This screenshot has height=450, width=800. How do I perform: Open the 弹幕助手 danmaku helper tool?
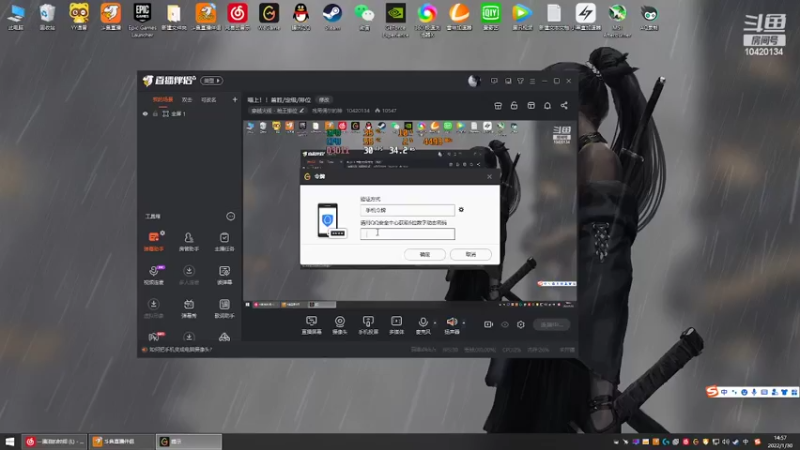(x=154, y=241)
